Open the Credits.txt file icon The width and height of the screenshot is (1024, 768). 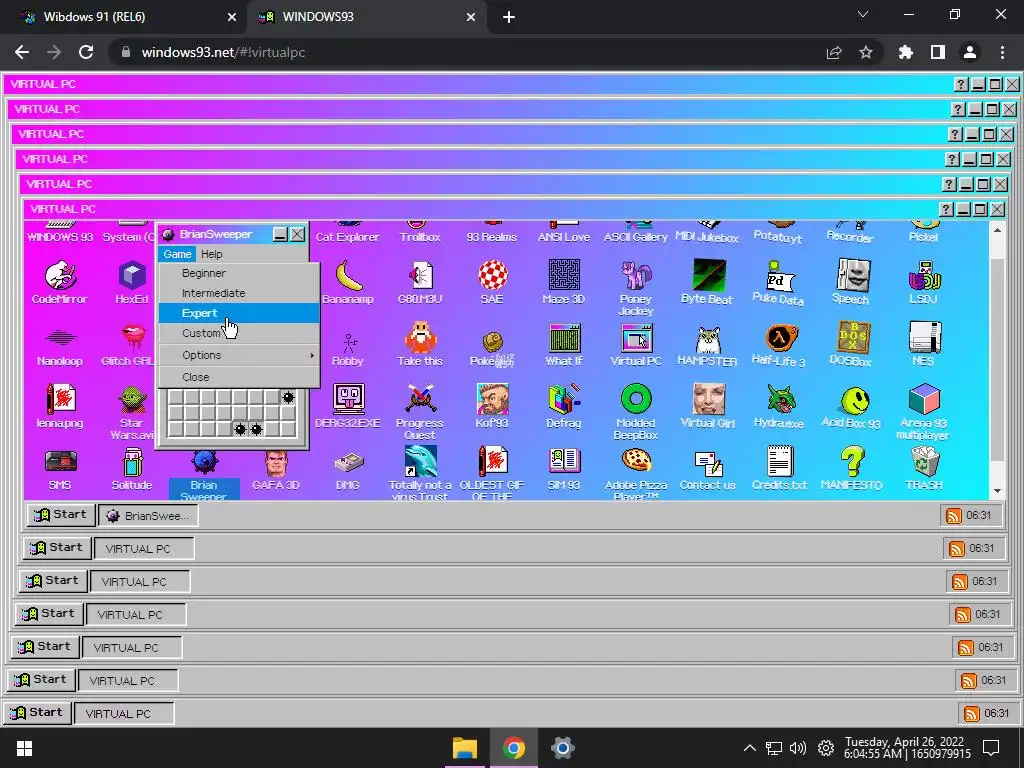click(x=779, y=468)
